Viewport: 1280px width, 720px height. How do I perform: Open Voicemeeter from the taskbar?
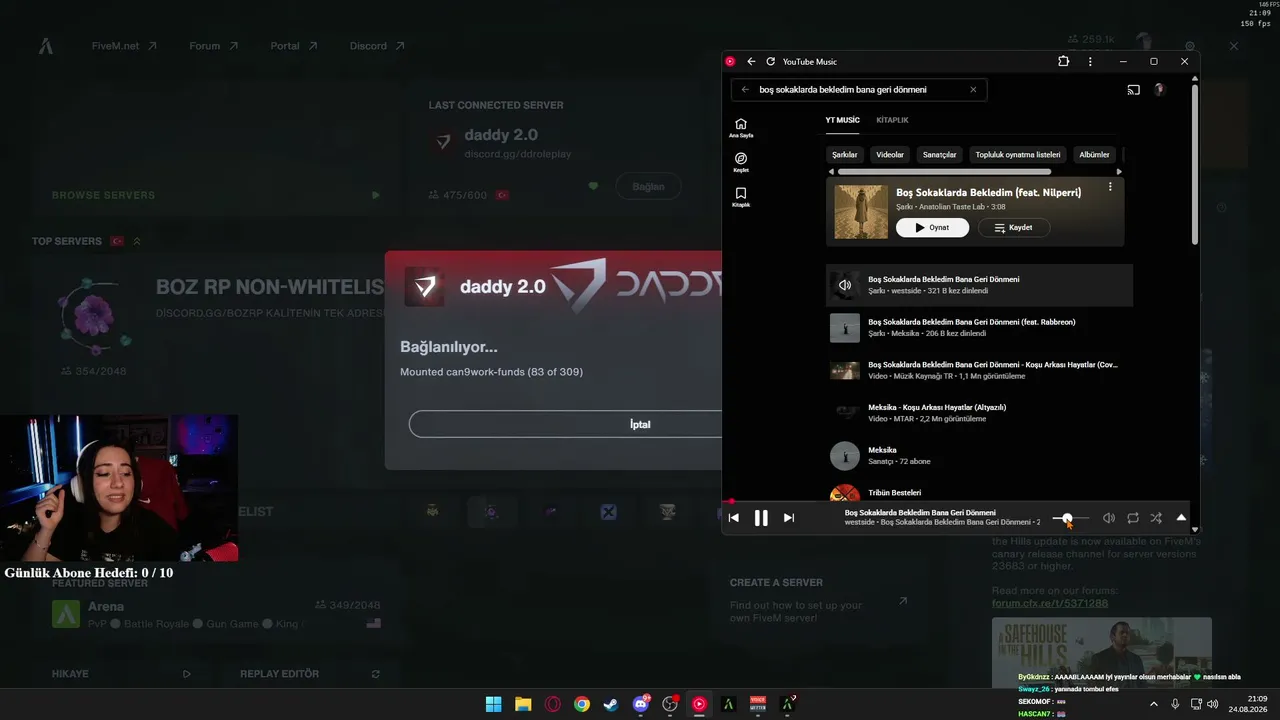click(758, 704)
